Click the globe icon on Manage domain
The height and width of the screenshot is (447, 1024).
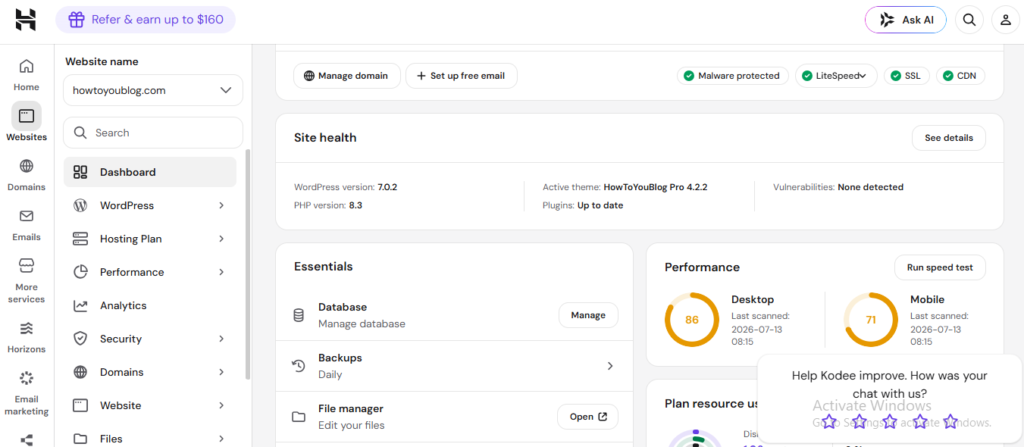pyautogui.click(x=309, y=76)
